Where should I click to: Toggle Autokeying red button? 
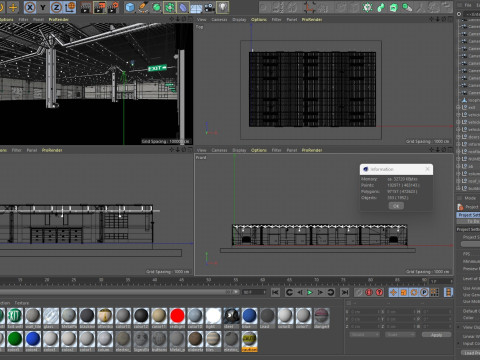[x=369, y=292]
